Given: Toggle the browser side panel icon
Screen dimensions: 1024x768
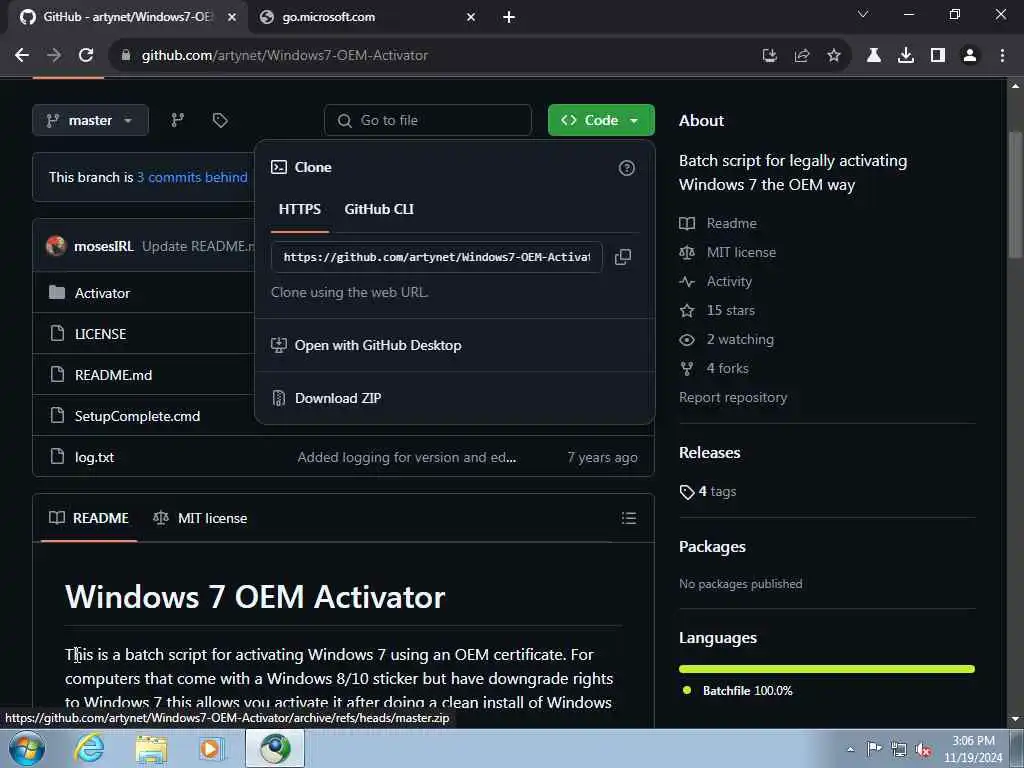Looking at the screenshot, I should click(938, 56).
